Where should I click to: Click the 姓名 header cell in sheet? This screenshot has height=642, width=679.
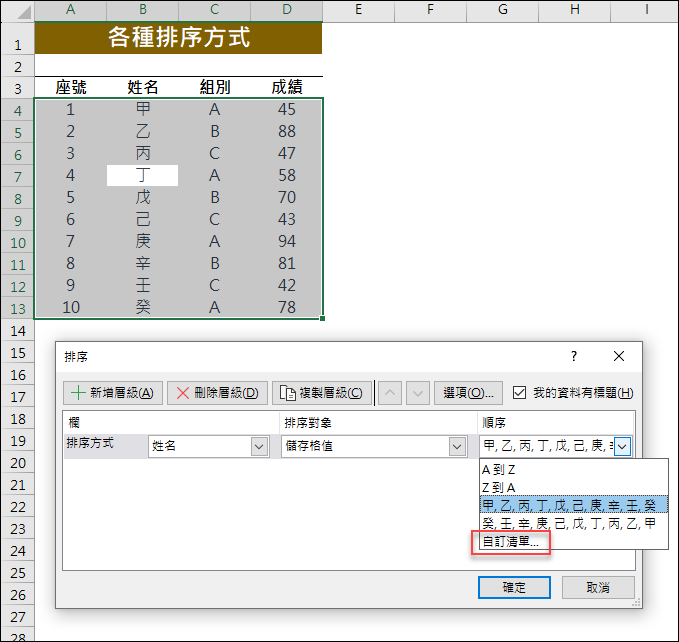(142, 87)
